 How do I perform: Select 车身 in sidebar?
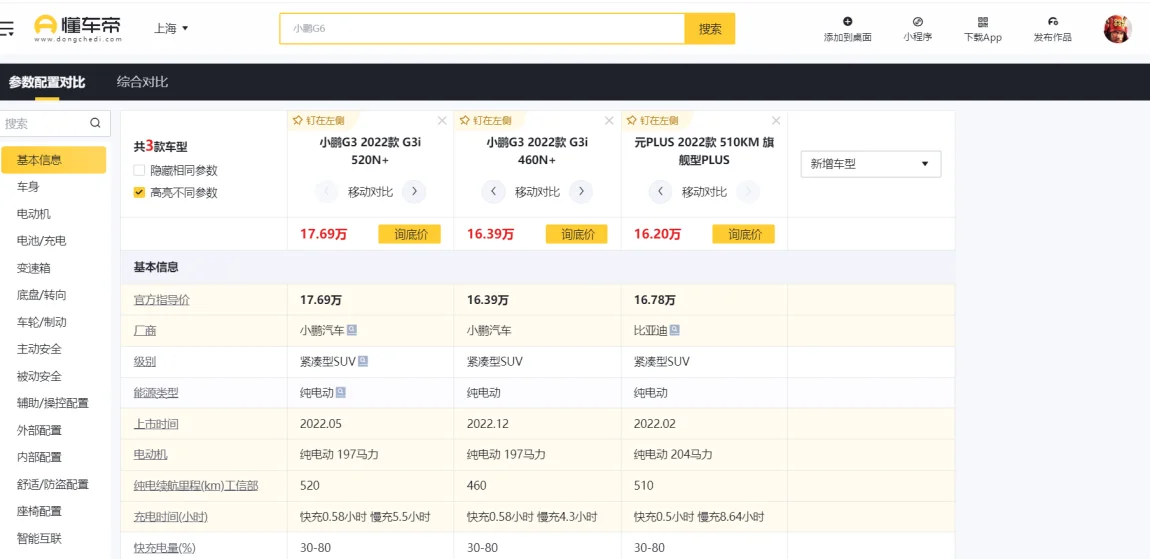(x=28, y=187)
